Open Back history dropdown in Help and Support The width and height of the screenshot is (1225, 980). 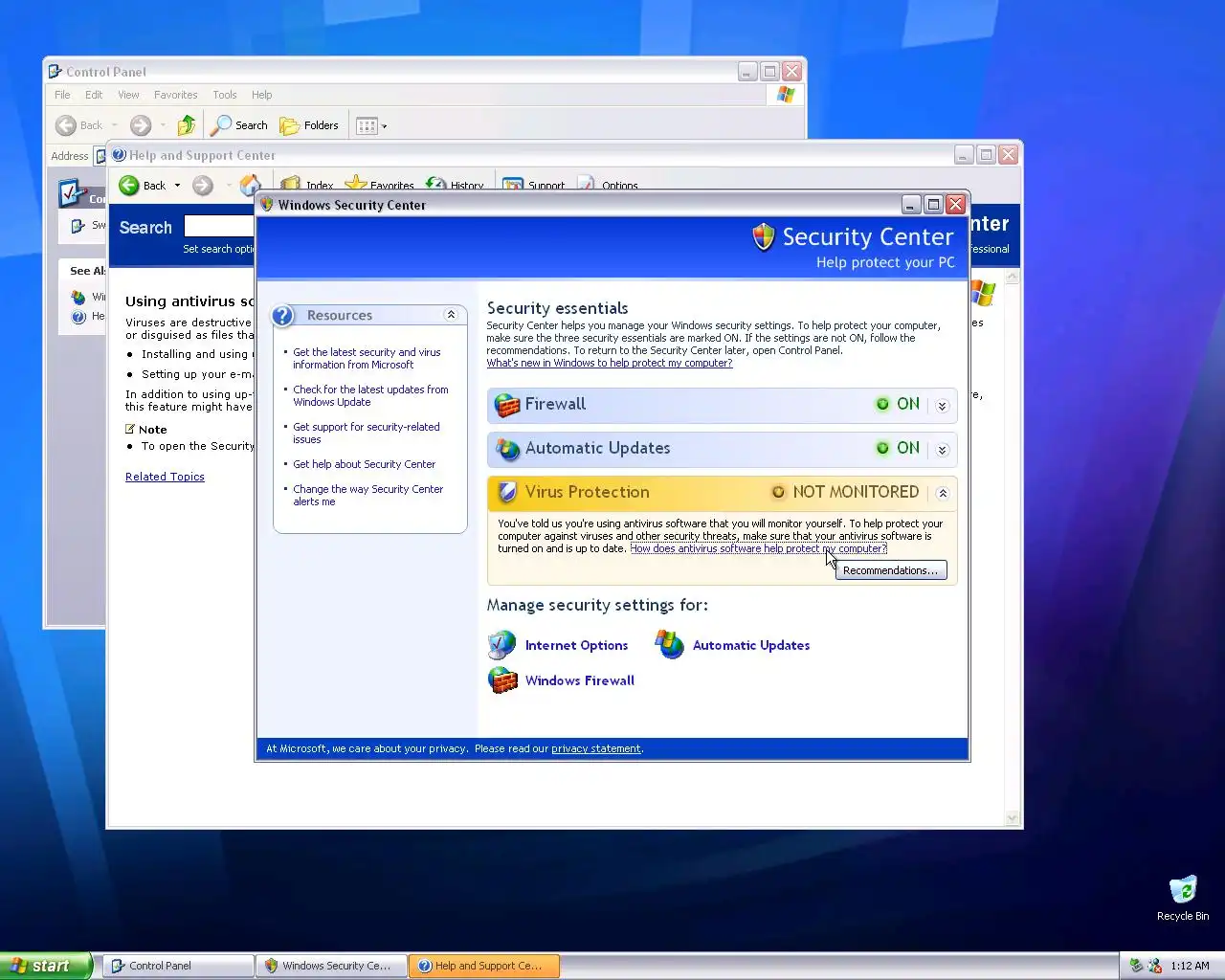coord(177,186)
